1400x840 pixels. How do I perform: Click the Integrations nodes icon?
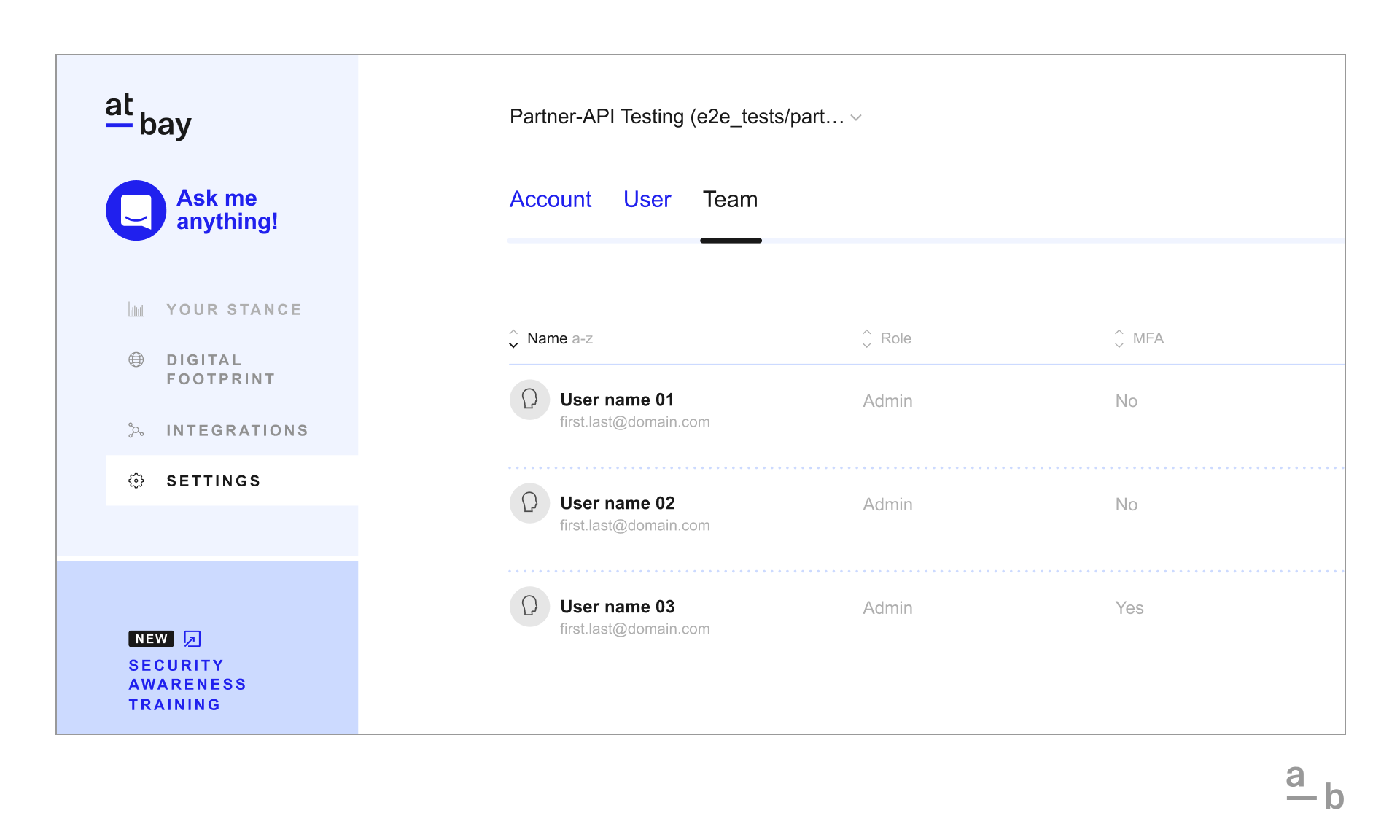point(136,430)
